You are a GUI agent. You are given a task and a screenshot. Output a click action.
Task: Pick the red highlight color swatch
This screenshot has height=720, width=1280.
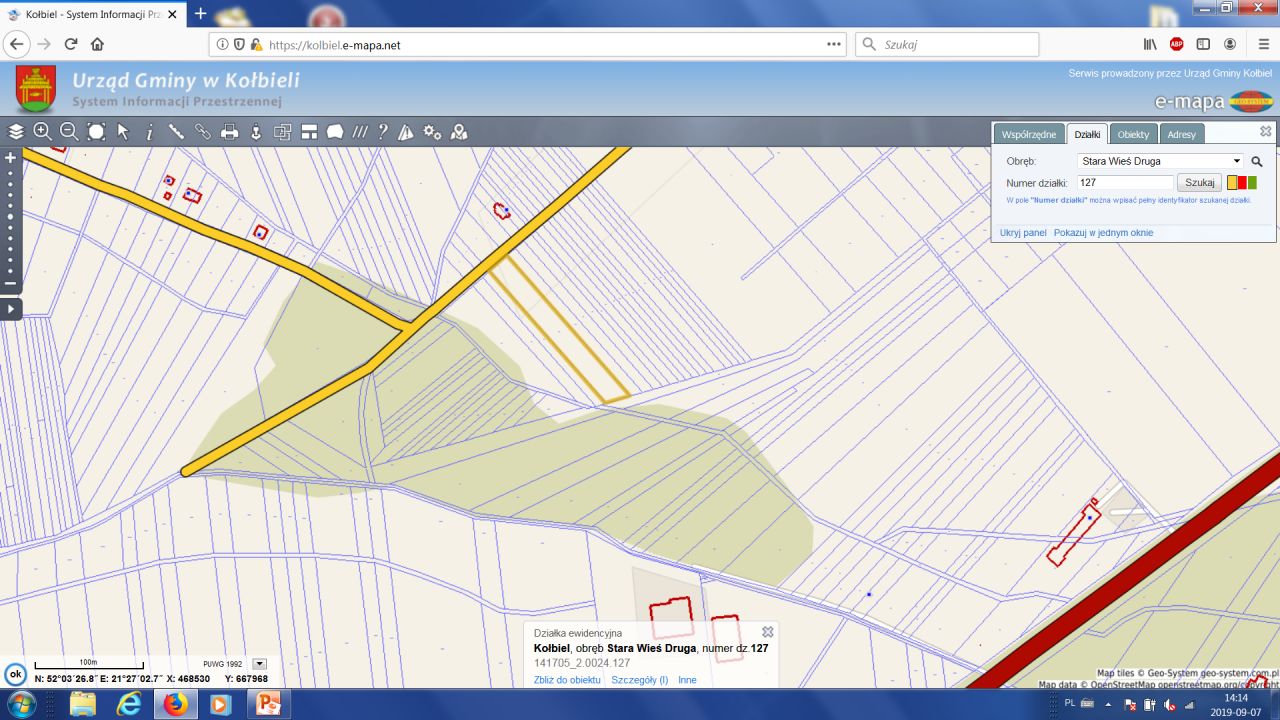(x=1242, y=183)
